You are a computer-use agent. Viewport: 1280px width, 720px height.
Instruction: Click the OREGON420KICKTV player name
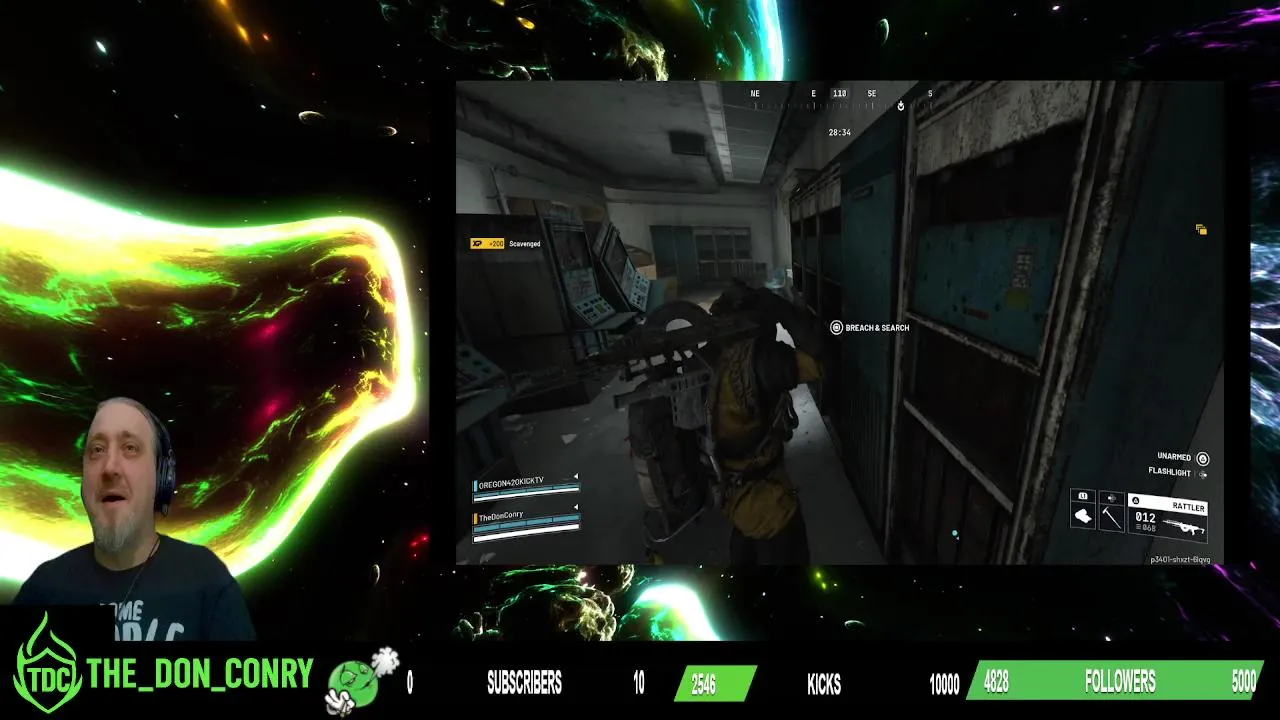[510, 483]
